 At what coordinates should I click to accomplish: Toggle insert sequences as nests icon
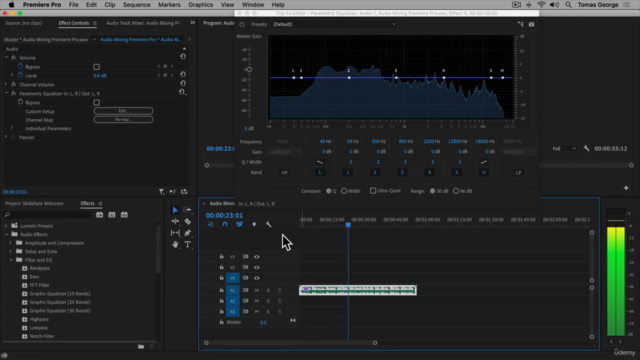(x=211, y=224)
